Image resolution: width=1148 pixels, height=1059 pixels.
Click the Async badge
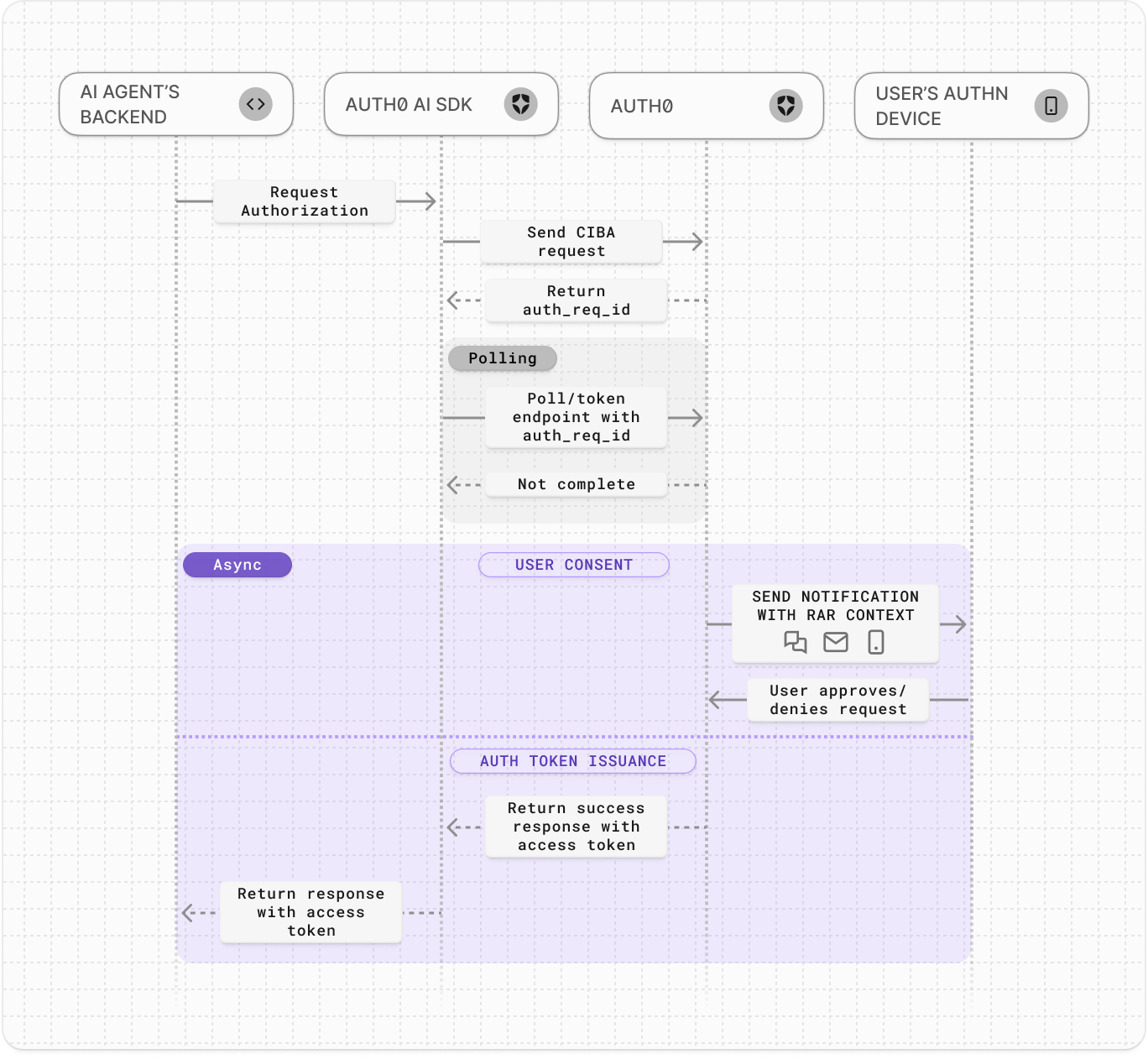coord(237,565)
